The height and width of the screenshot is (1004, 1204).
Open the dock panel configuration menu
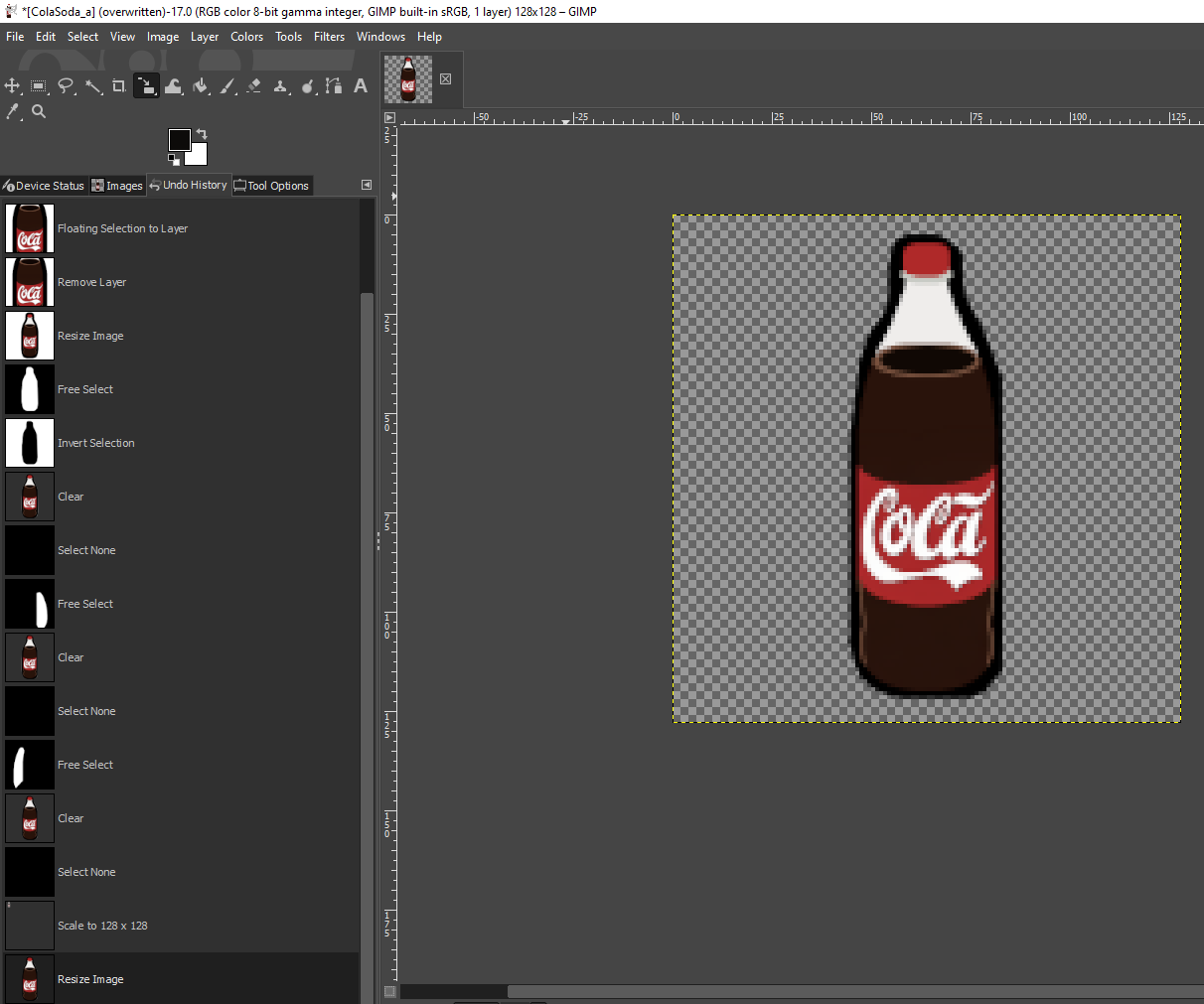coord(366,185)
